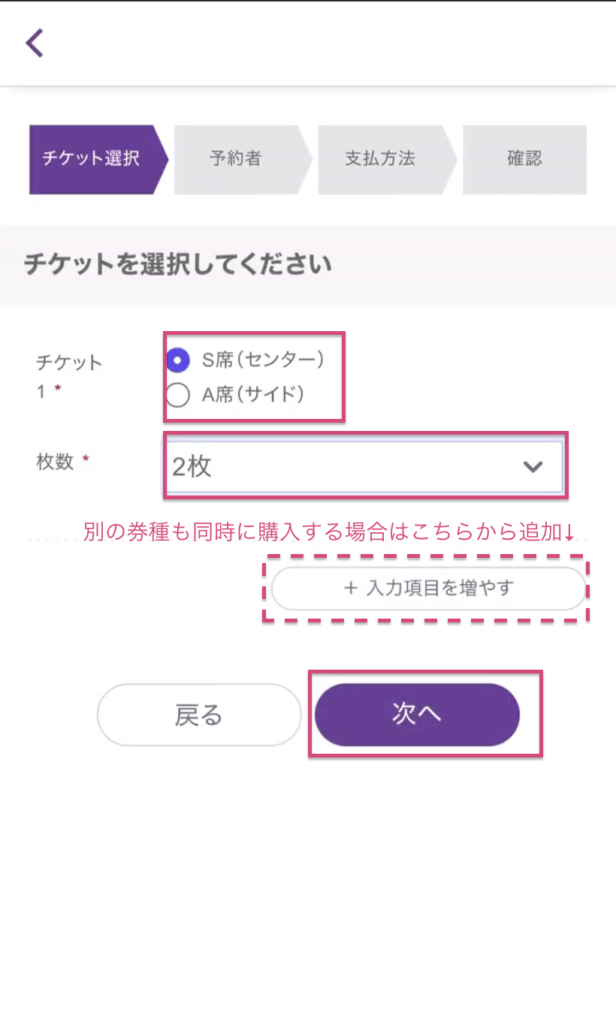Click the チケットを選択してください heading
Viewport: 616px width, 1024px height.
point(177,265)
